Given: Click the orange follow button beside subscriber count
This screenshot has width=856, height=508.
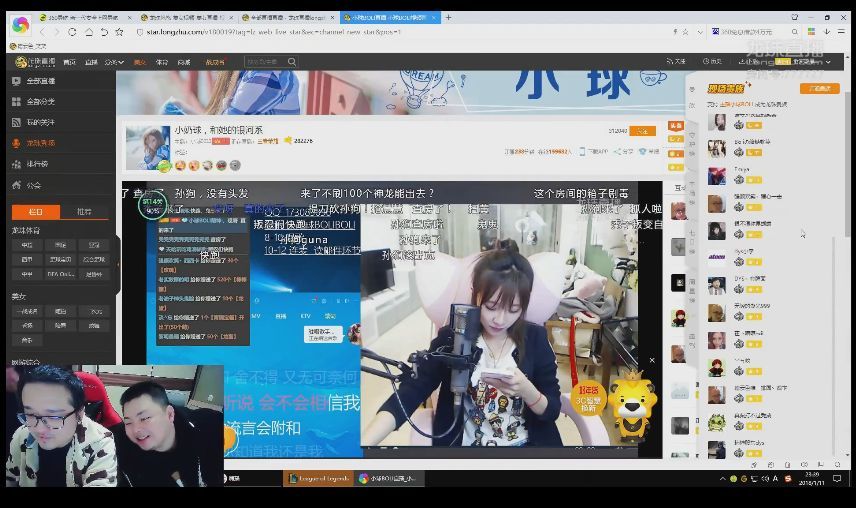Looking at the screenshot, I should pos(643,131).
